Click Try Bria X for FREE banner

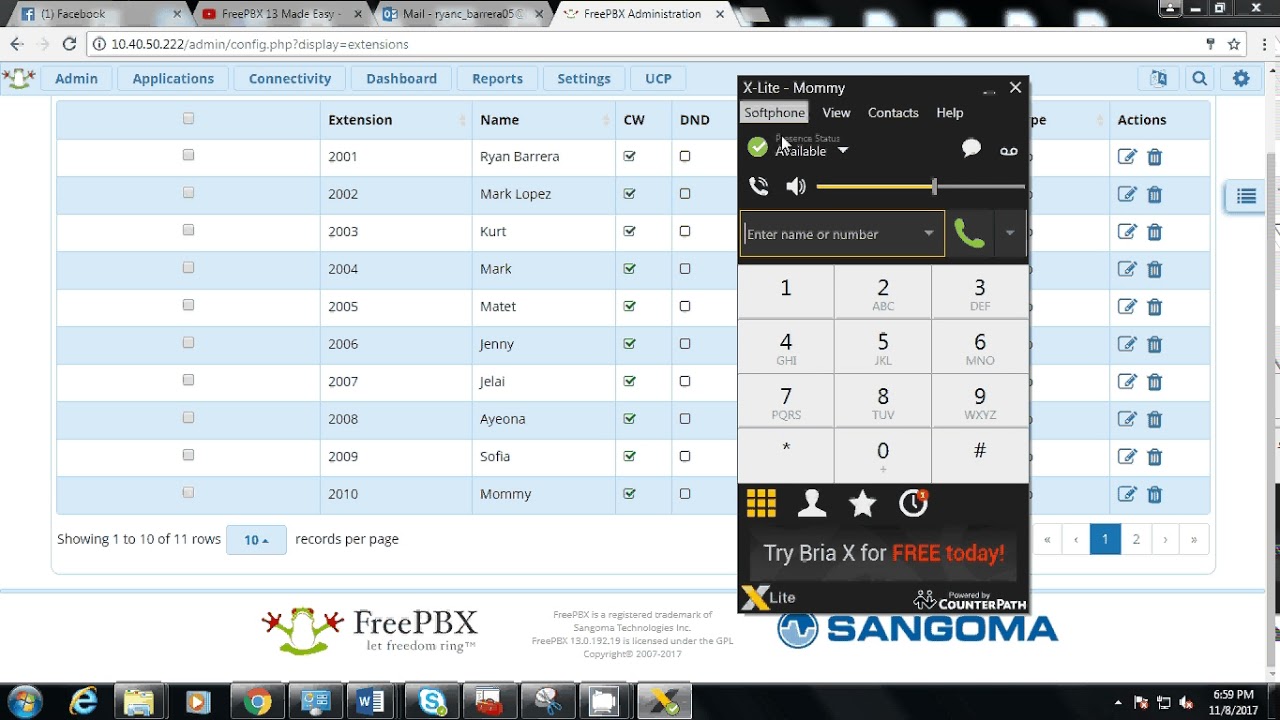click(884, 553)
